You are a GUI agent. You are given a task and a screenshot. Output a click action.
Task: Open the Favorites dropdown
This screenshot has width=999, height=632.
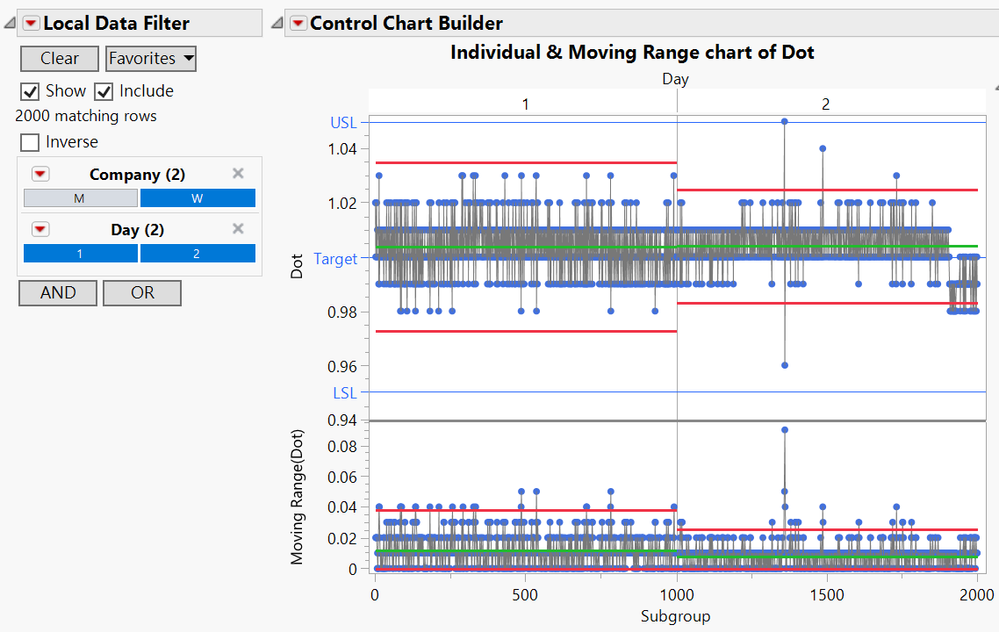151,59
